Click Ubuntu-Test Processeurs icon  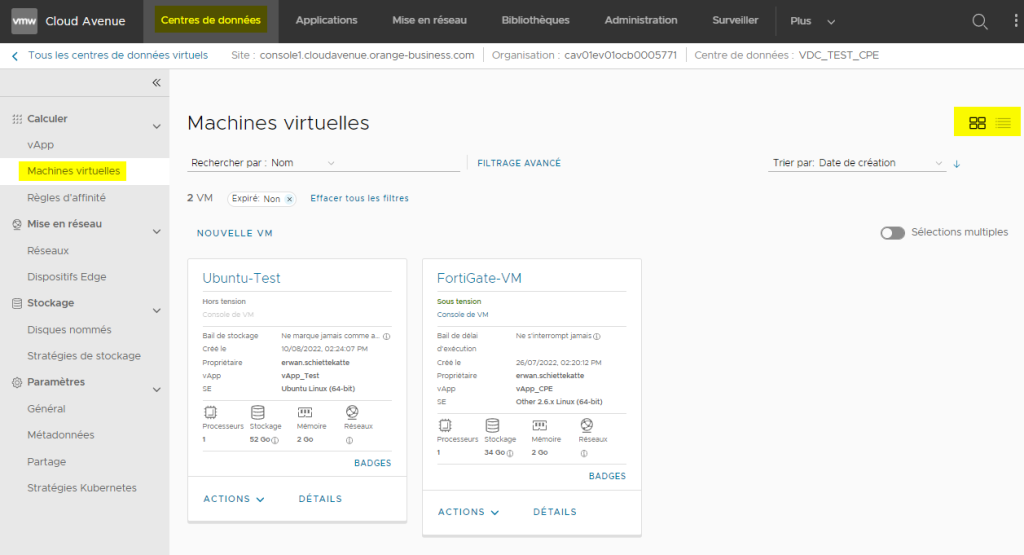click(210, 412)
